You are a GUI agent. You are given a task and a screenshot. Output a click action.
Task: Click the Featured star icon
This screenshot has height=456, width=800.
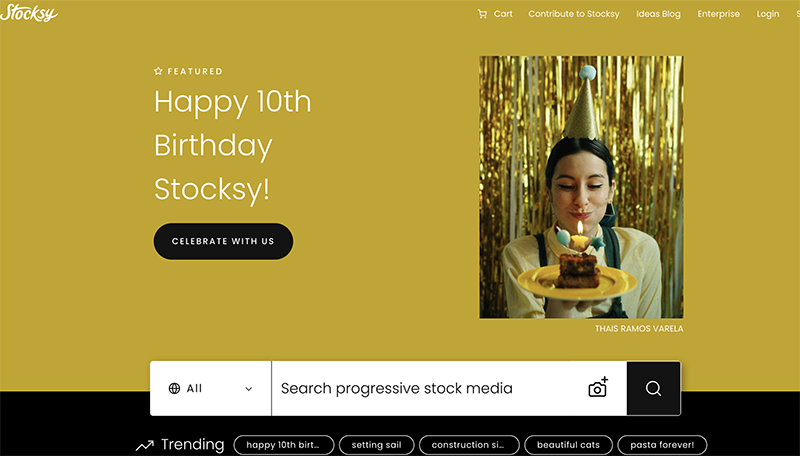[x=158, y=71]
